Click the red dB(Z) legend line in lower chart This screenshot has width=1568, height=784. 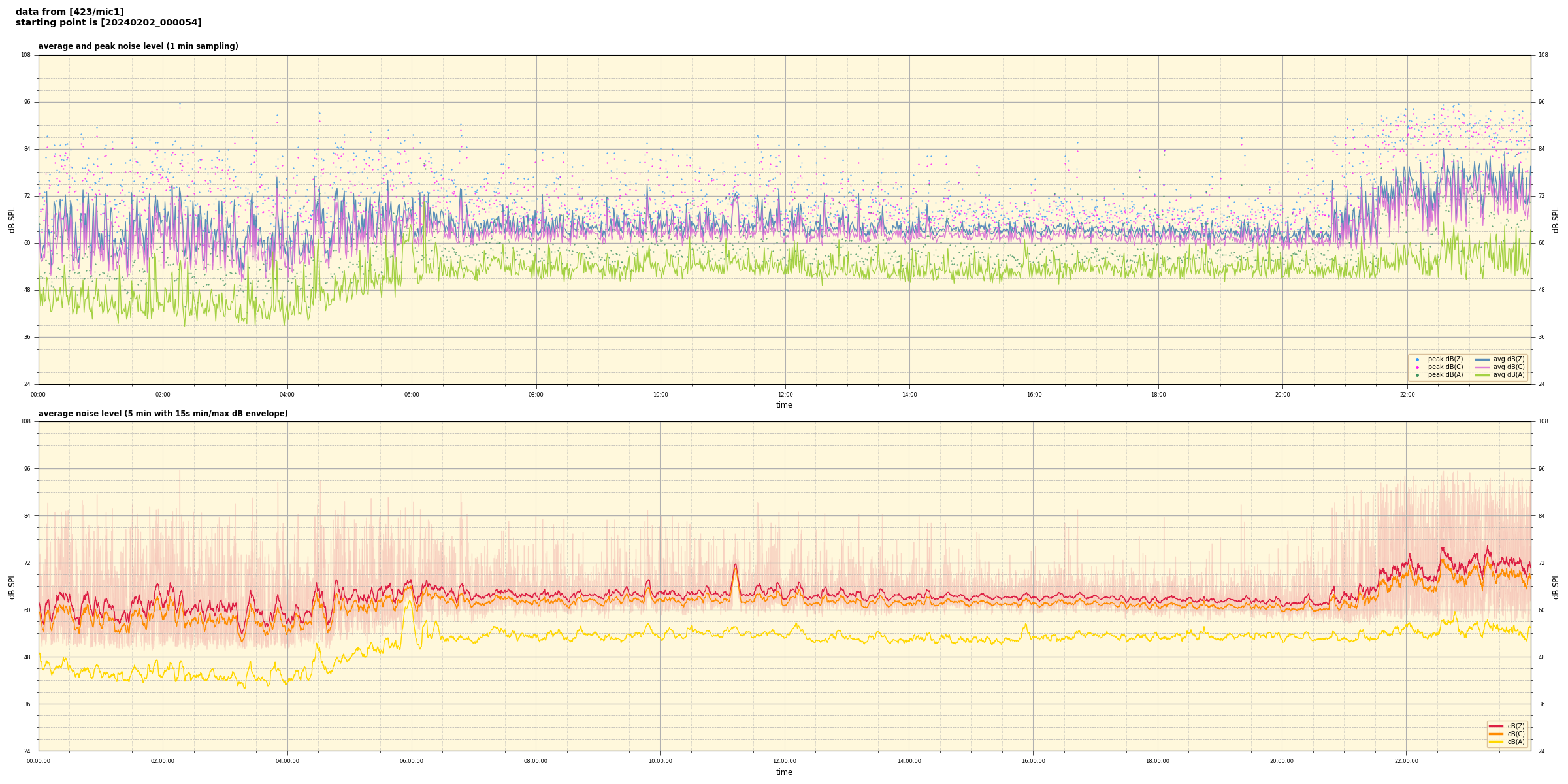[1496, 726]
